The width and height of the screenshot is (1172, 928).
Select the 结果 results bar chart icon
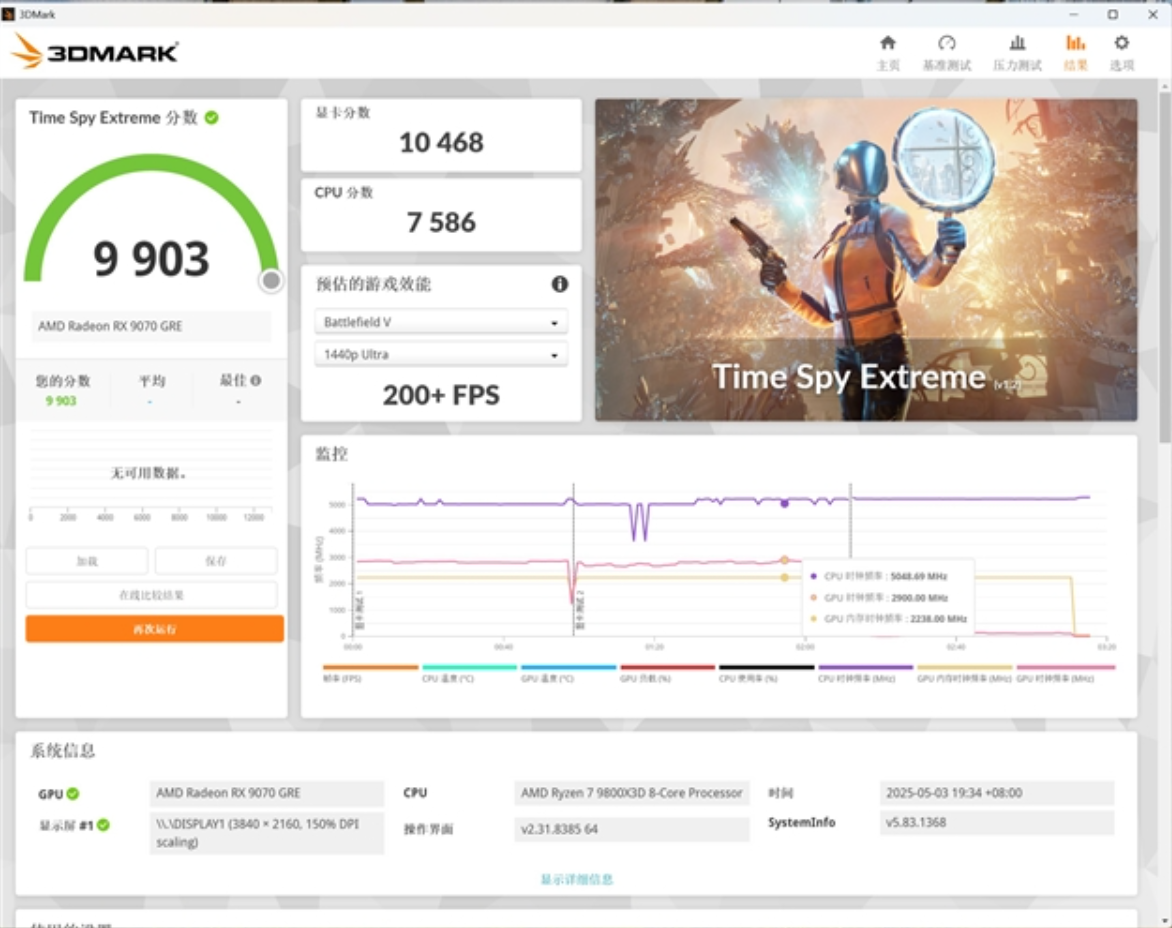[1075, 43]
